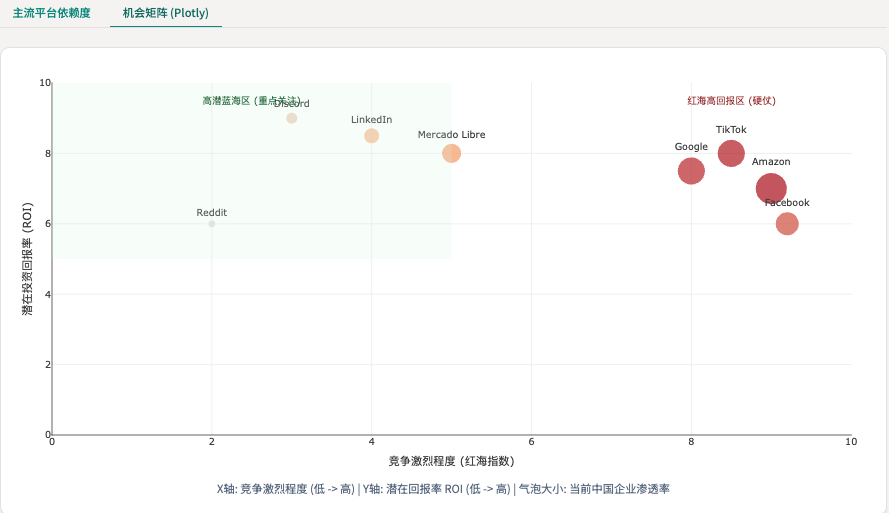Click the y-axis title 潜在投资回报率 (ROI)
Screen dimensions: 889x513
27,258
